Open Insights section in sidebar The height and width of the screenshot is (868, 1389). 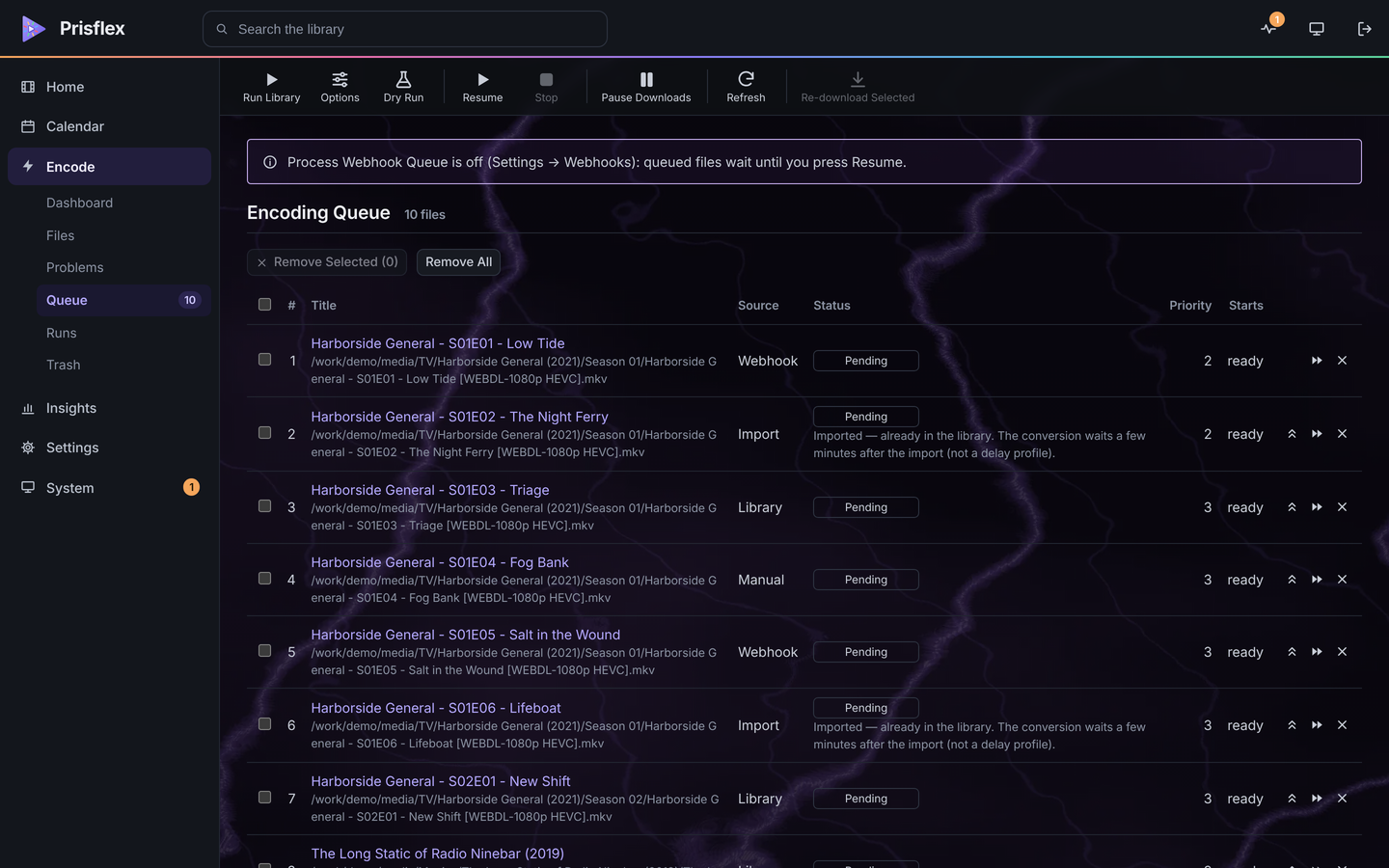point(109,408)
